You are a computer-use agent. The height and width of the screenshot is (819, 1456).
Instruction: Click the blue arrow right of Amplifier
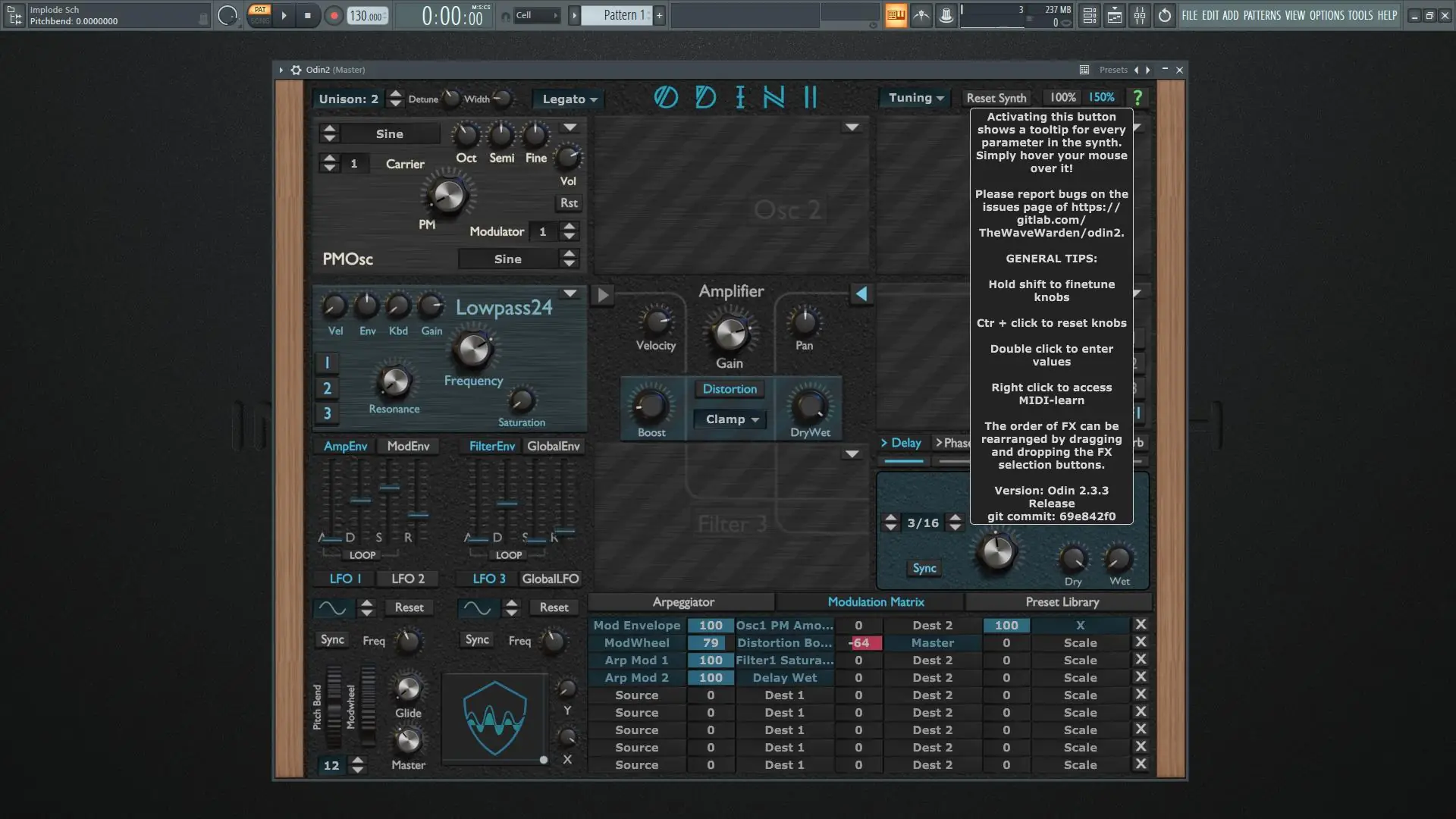[x=861, y=294]
